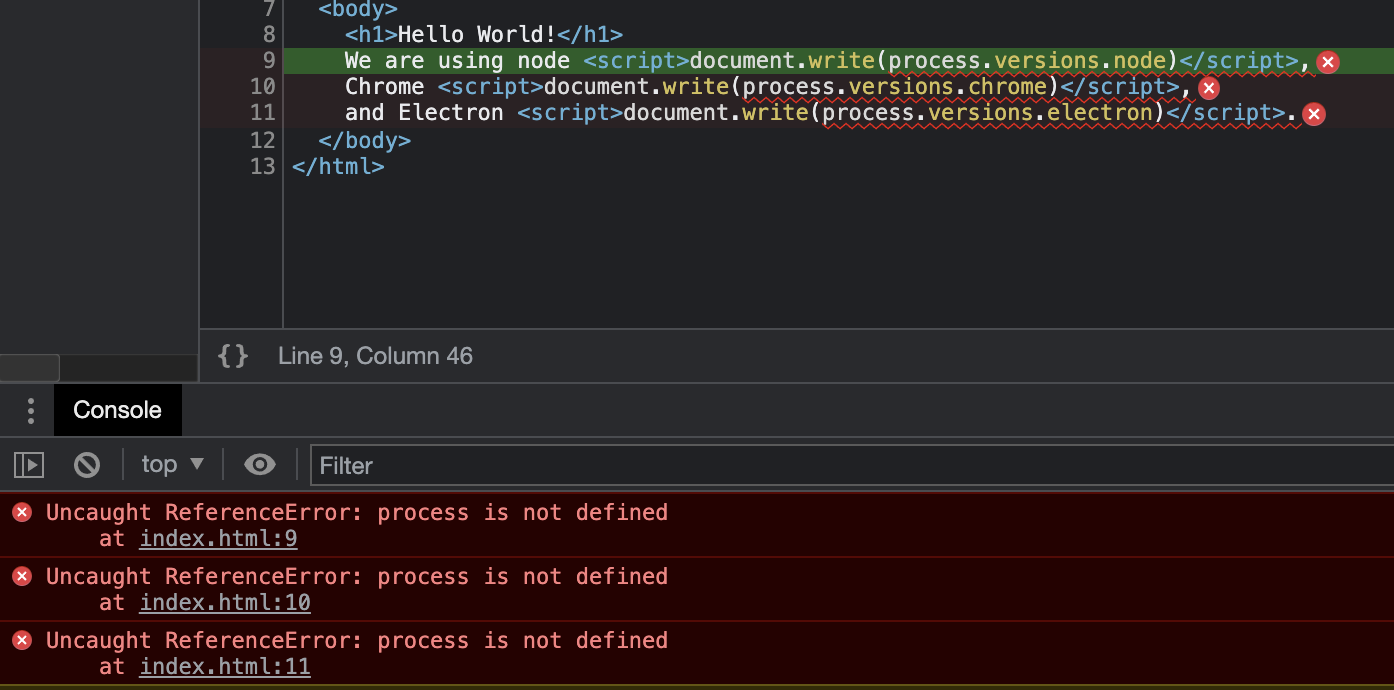This screenshot has height=690, width=1394.
Task: Click the closing </body> tag in code
Action: point(365,140)
